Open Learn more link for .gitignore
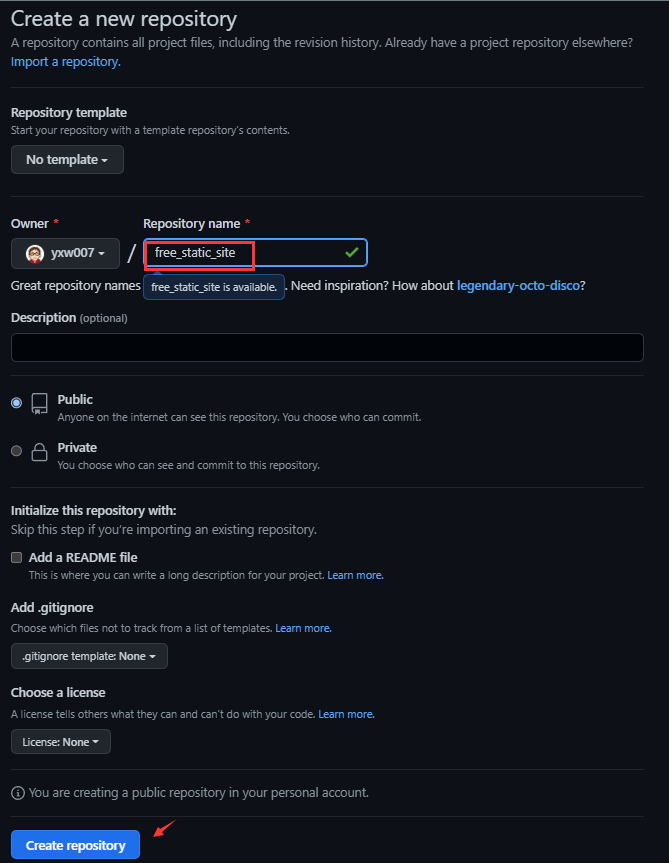 pyautogui.click(x=303, y=628)
